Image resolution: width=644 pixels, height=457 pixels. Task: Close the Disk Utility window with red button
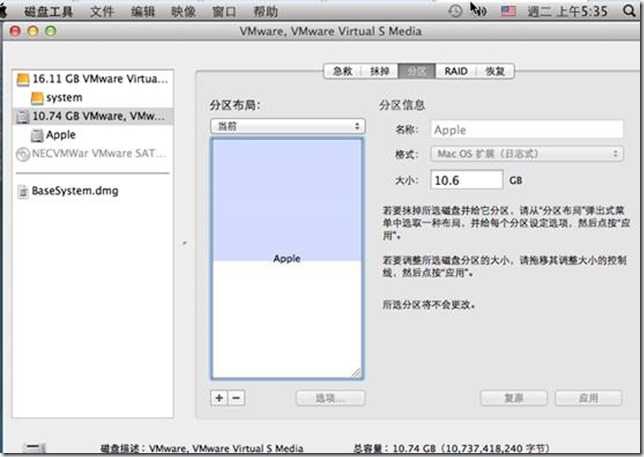click(x=15, y=31)
